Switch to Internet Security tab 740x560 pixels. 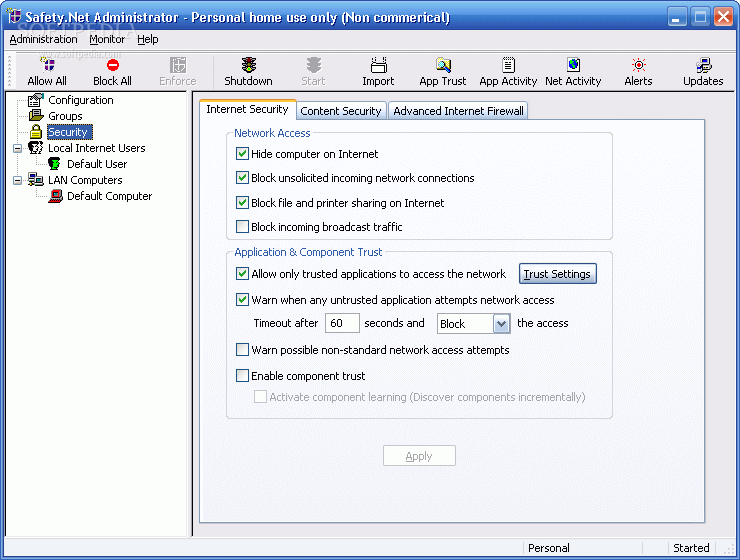pos(247,109)
